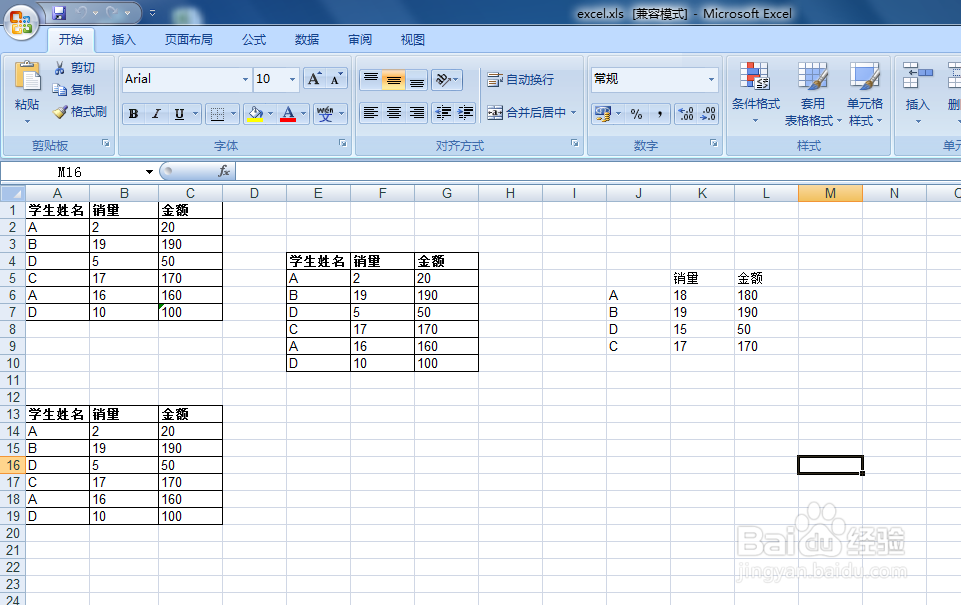Click the Office button orb
The width and height of the screenshot is (961, 605).
[x=21, y=22]
